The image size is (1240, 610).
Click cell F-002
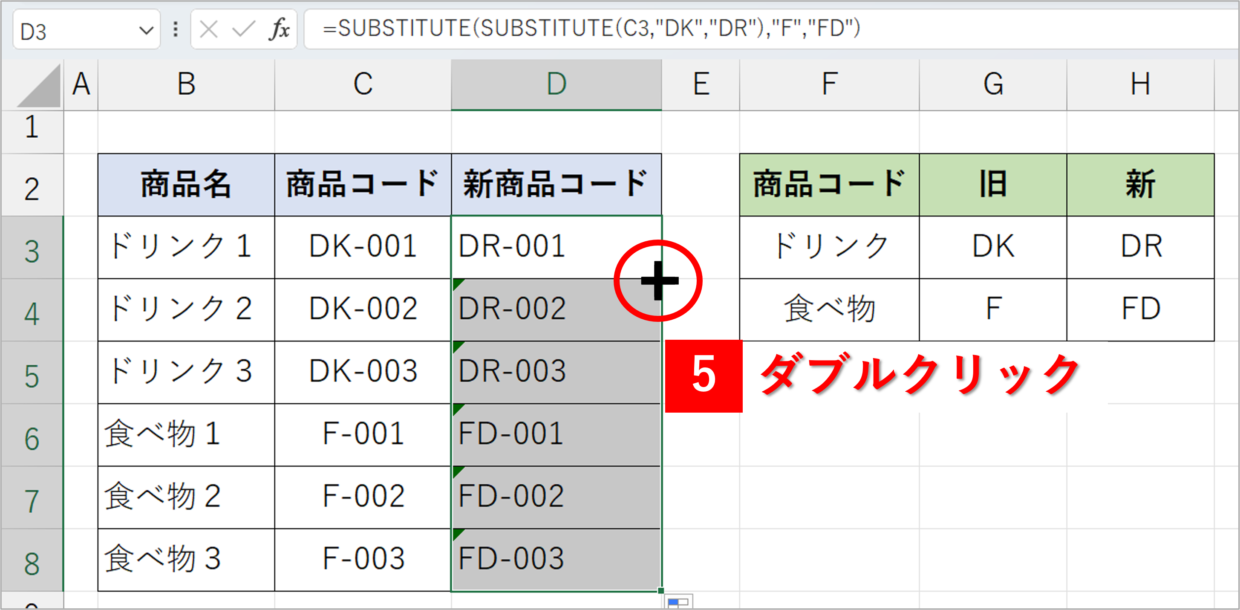363,498
